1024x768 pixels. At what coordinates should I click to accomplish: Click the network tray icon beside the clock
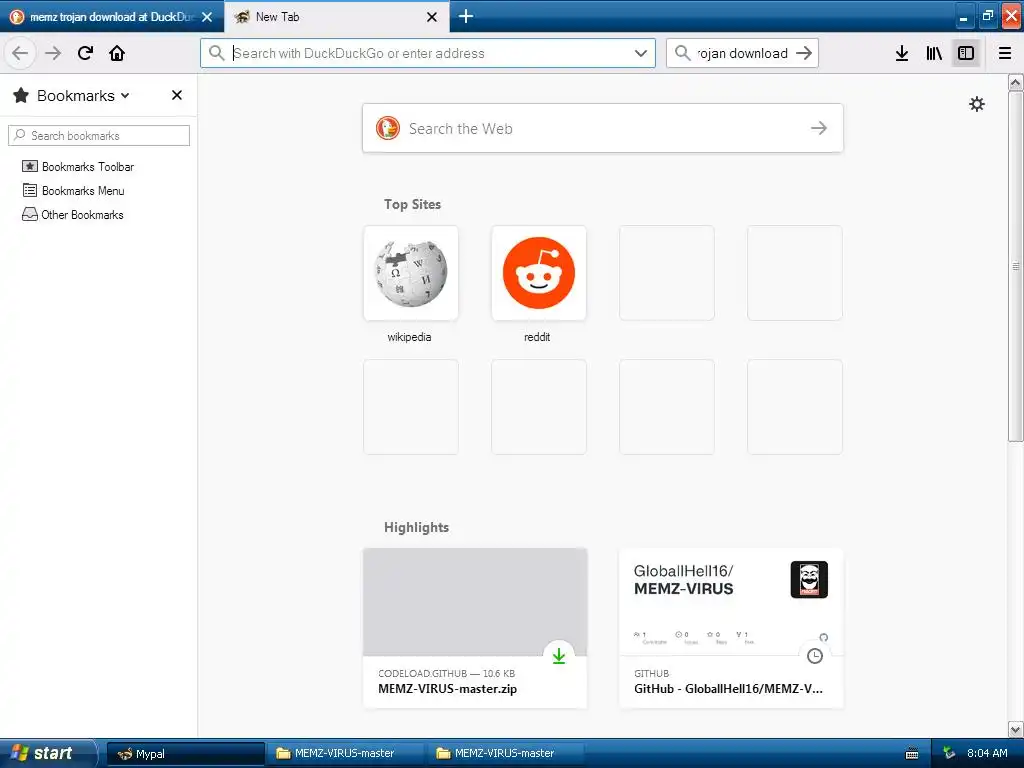pos(949,753)
